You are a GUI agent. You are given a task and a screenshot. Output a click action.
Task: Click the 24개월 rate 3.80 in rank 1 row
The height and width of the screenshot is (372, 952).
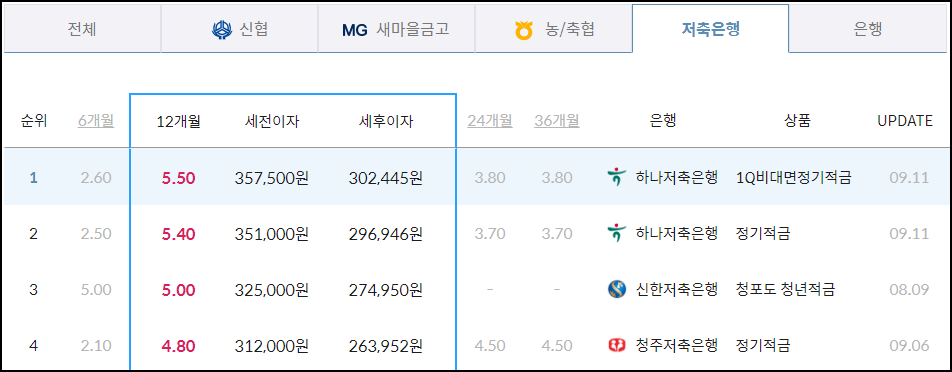(x=490, y=178)
